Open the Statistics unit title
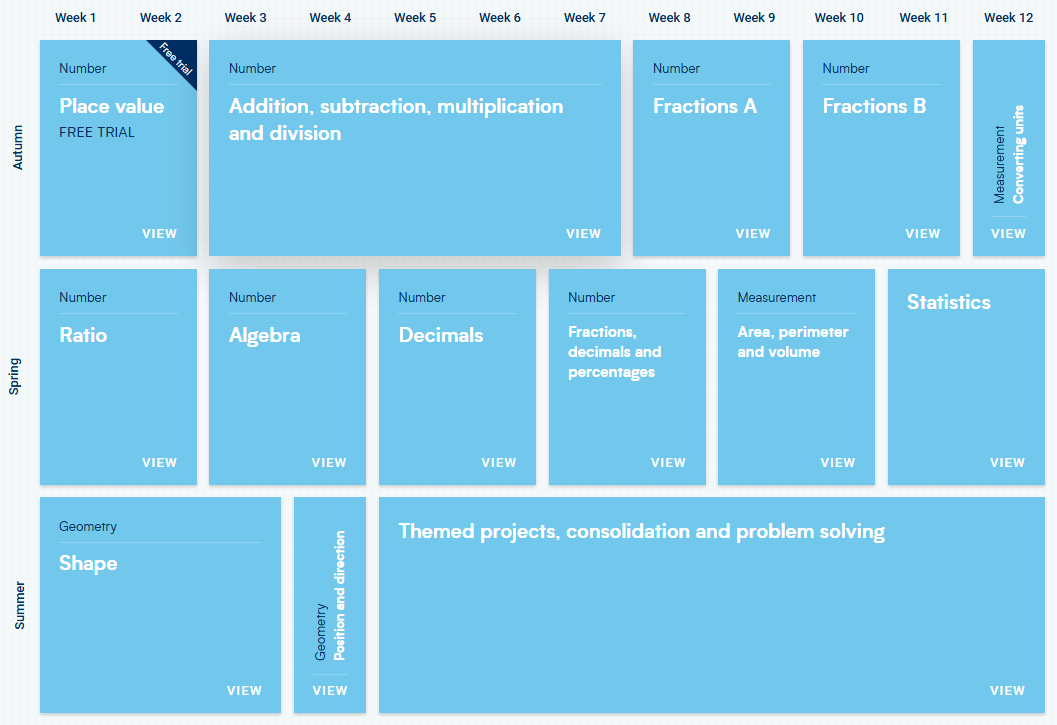The height and width of the screenshot is (725, 1057). [x=948, y=302]
